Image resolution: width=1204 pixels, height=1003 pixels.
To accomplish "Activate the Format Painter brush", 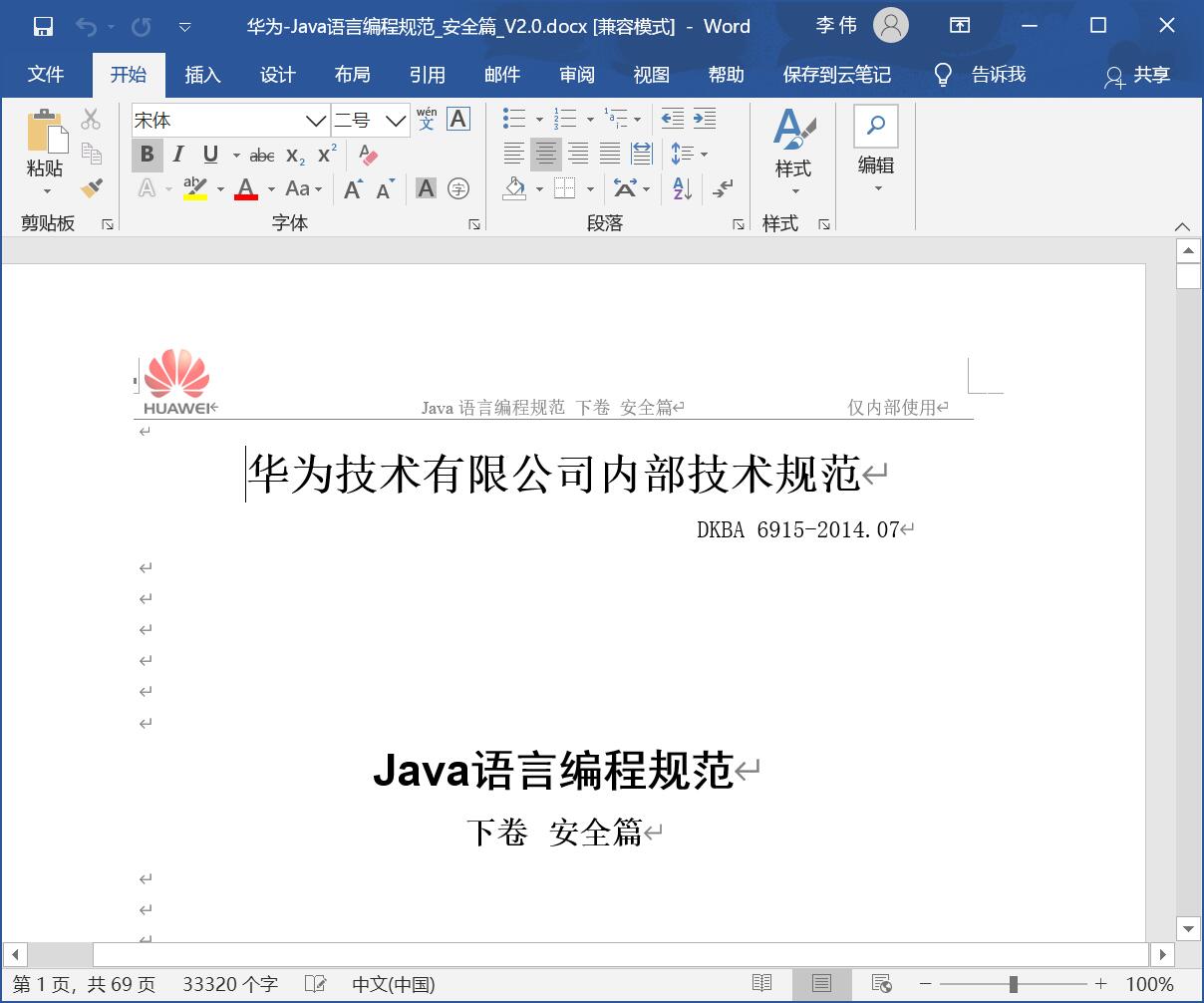I will tap(92, 187).
